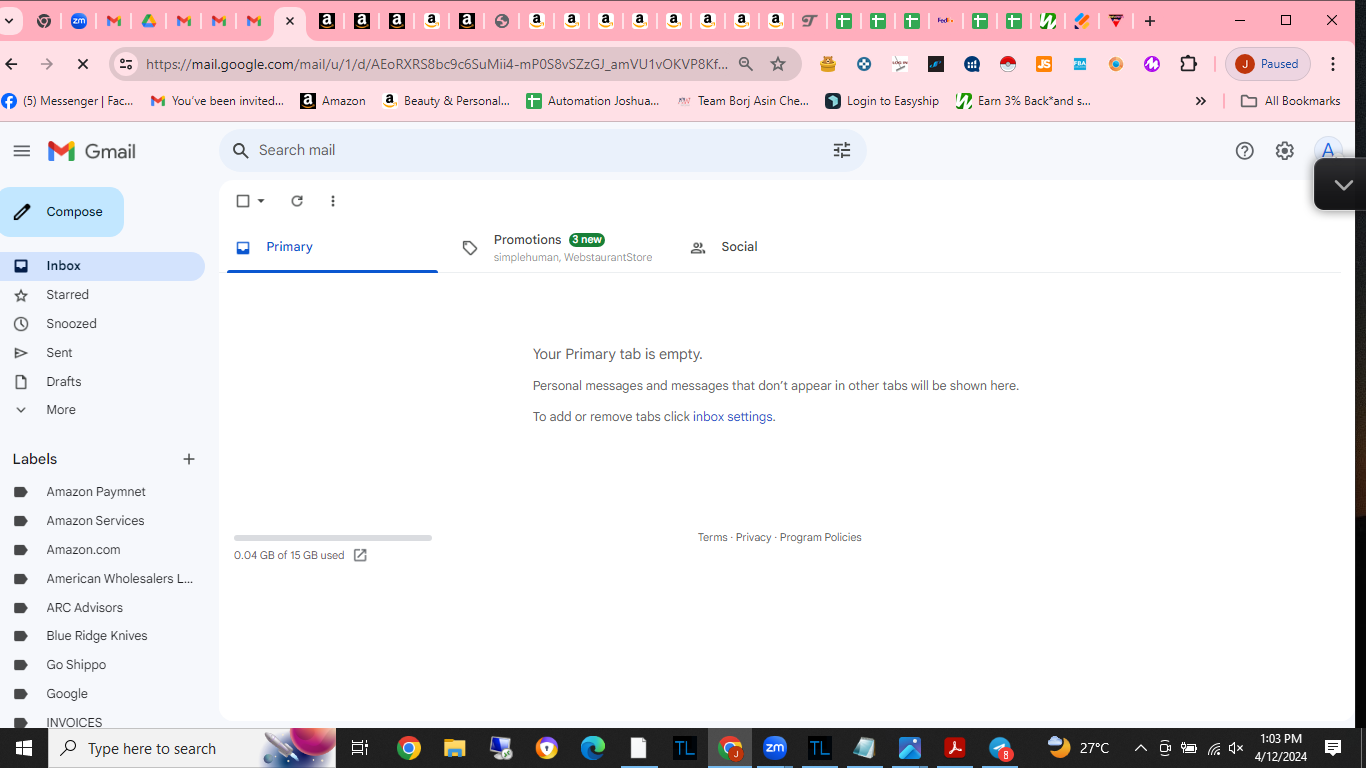1366x768 pixels.
Task: Open the tab search dropdown arrow
Action: [10, 21]
